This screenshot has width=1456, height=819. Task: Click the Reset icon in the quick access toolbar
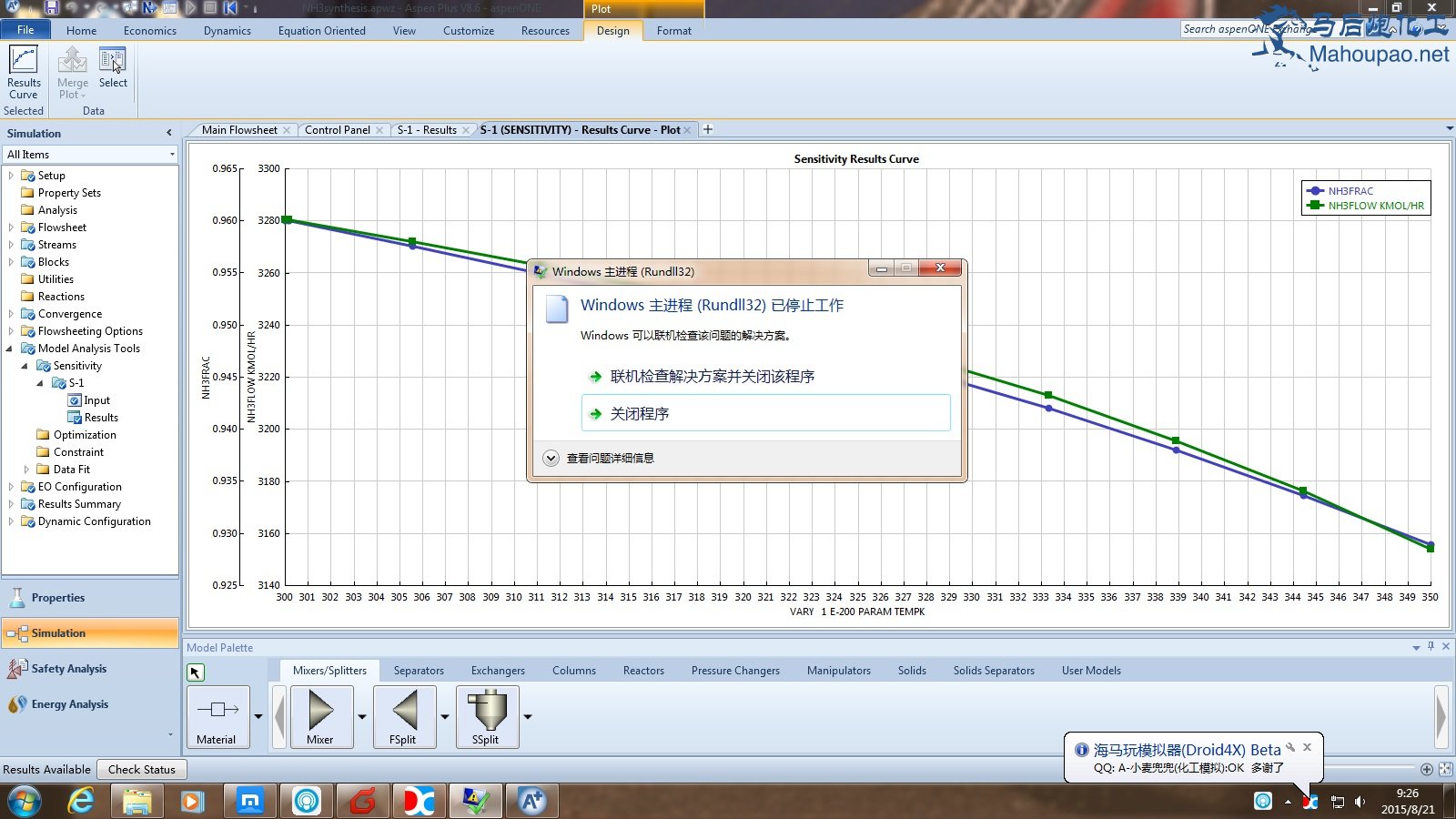[x=231, y=7]
